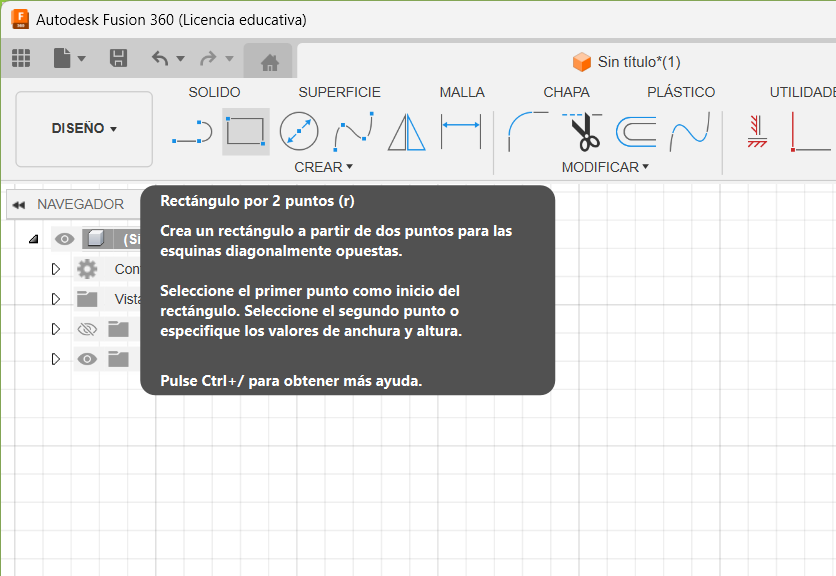The width and height of the screenshot is (836, 576).
Task: Click the folder icon in last row
Action: pos(118,359)
